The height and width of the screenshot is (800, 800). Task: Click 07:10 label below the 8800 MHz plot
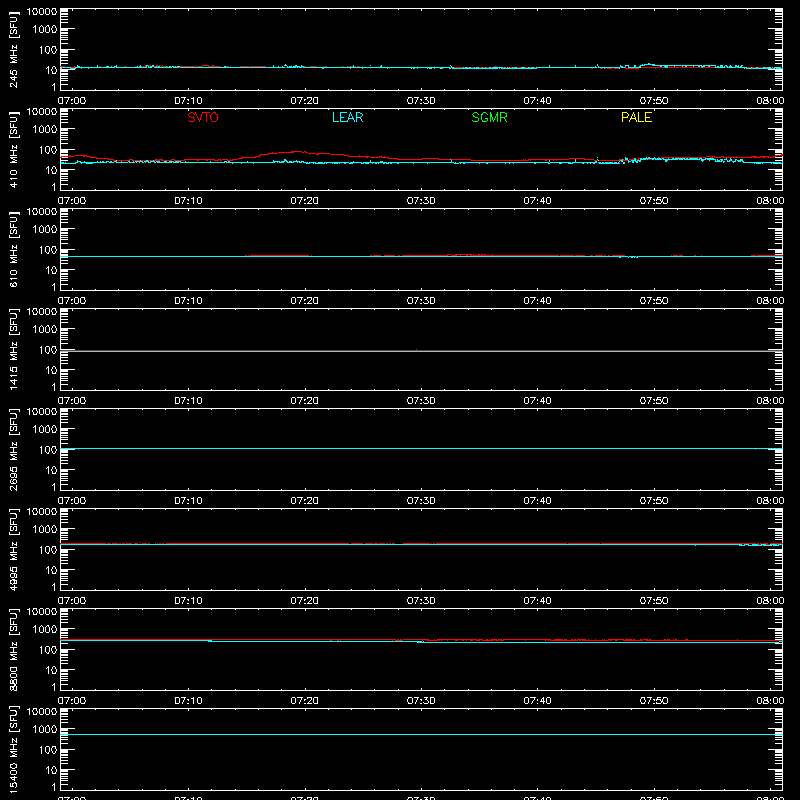pyautogui.click(x=188, y=701)
